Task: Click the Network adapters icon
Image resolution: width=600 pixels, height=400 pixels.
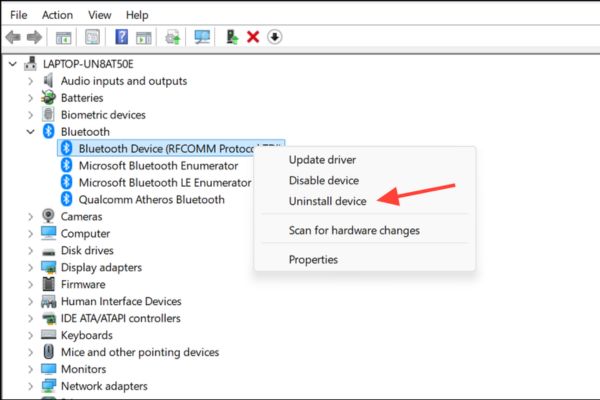Action: pyautogui.click(x=48, y=385)
